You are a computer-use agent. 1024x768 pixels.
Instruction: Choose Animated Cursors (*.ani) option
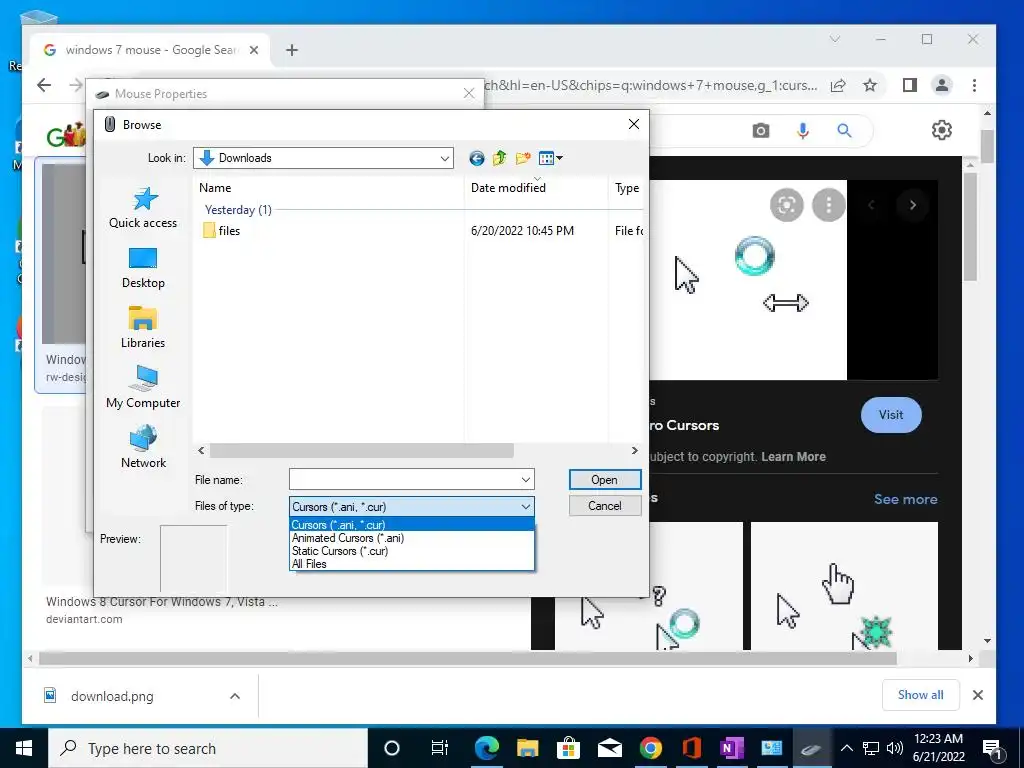pyautogui.click(x=411, y=538)
